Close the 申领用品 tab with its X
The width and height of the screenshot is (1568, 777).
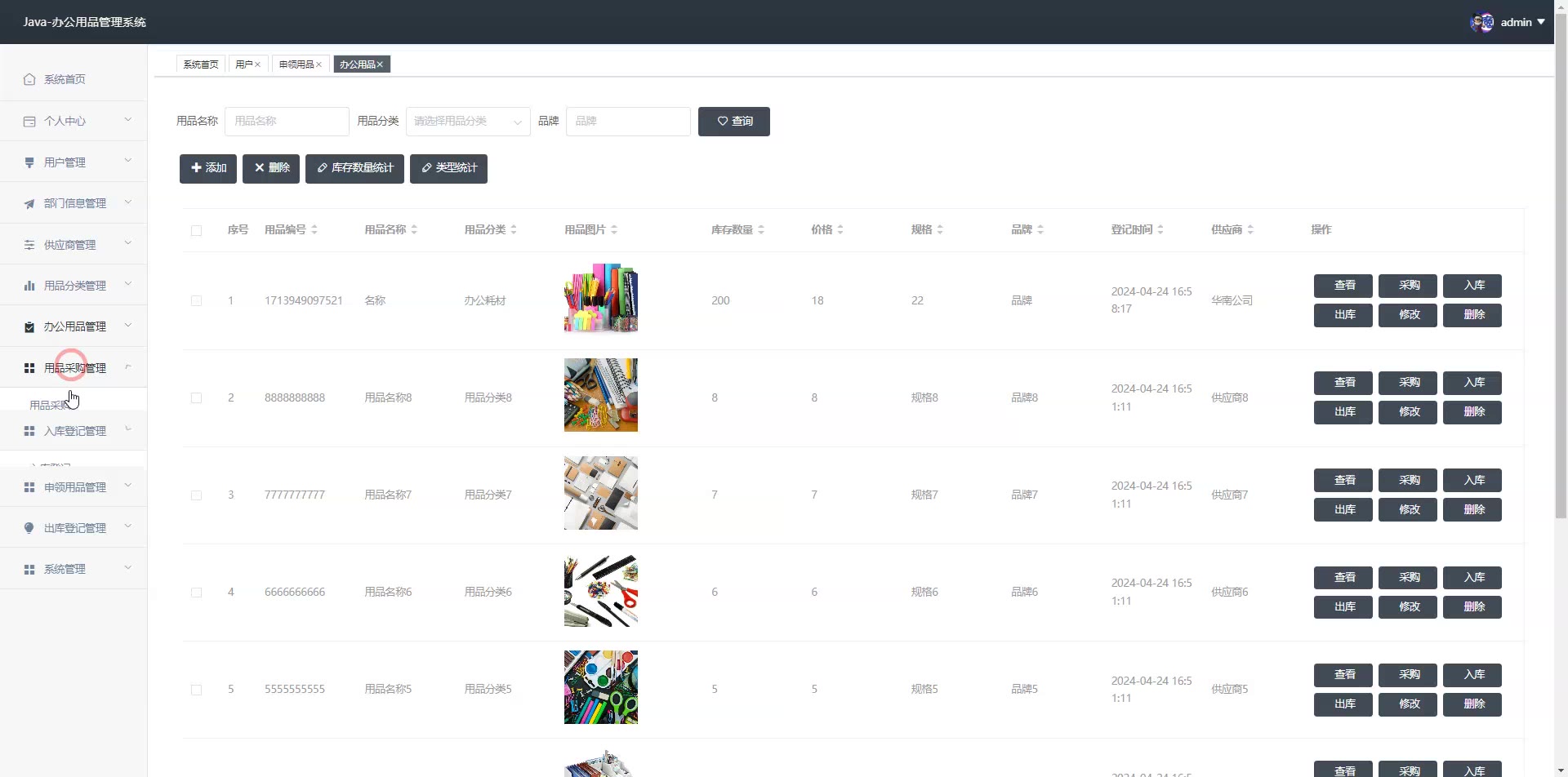(318, 64)
